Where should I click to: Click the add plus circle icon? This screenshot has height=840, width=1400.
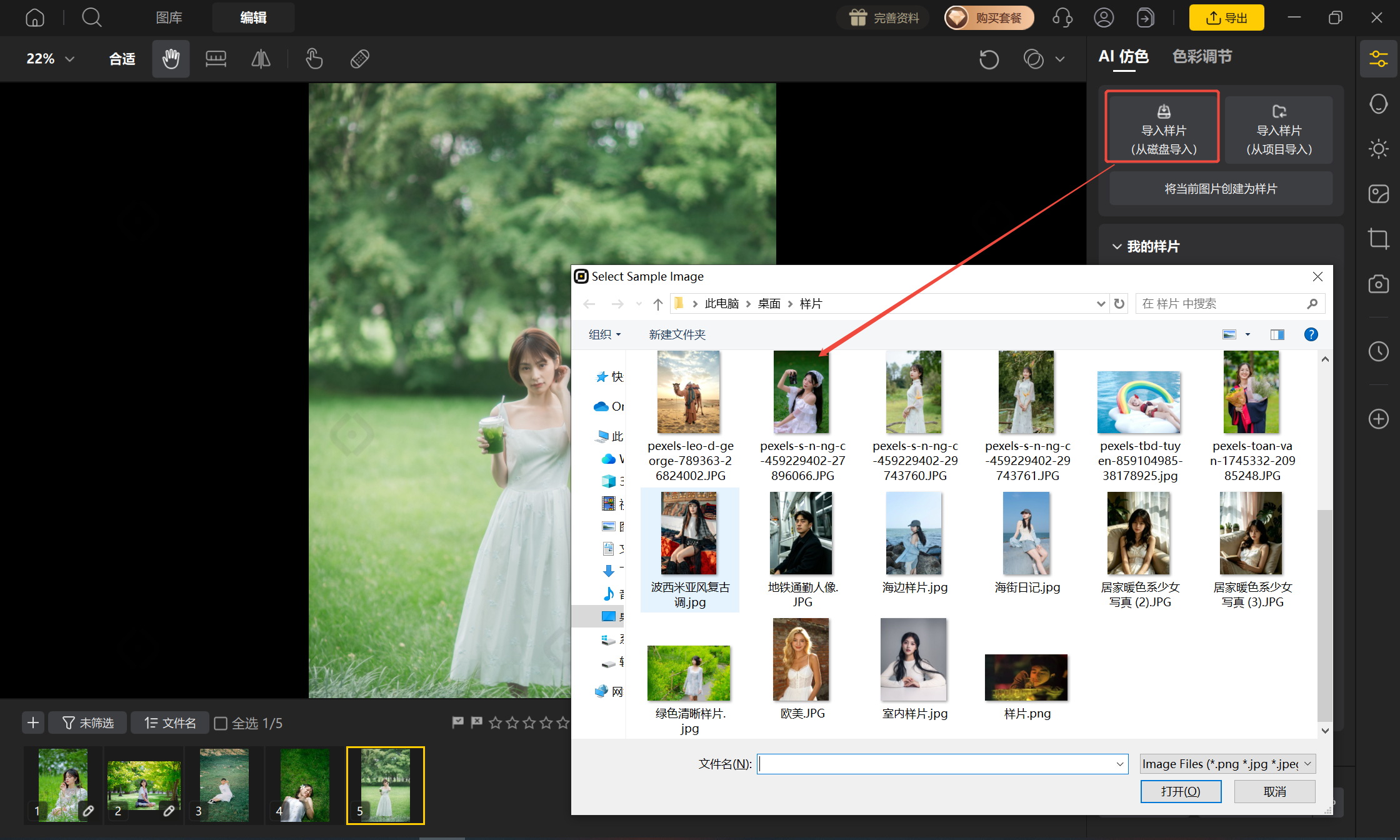tap(1378, 419)
